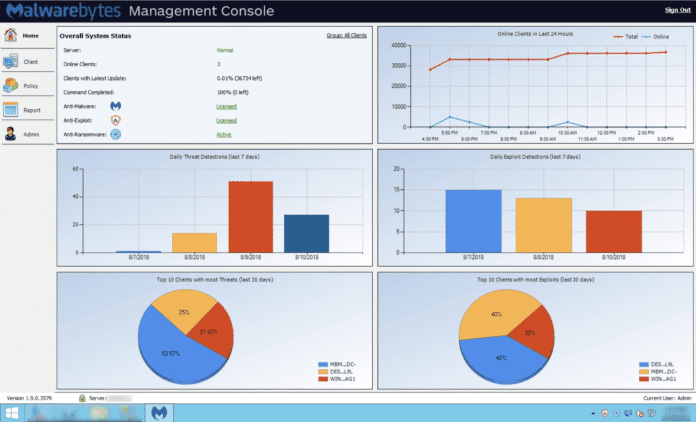Click the red slice in Exploits pie

pyautogui.click(x=534, y=333)
